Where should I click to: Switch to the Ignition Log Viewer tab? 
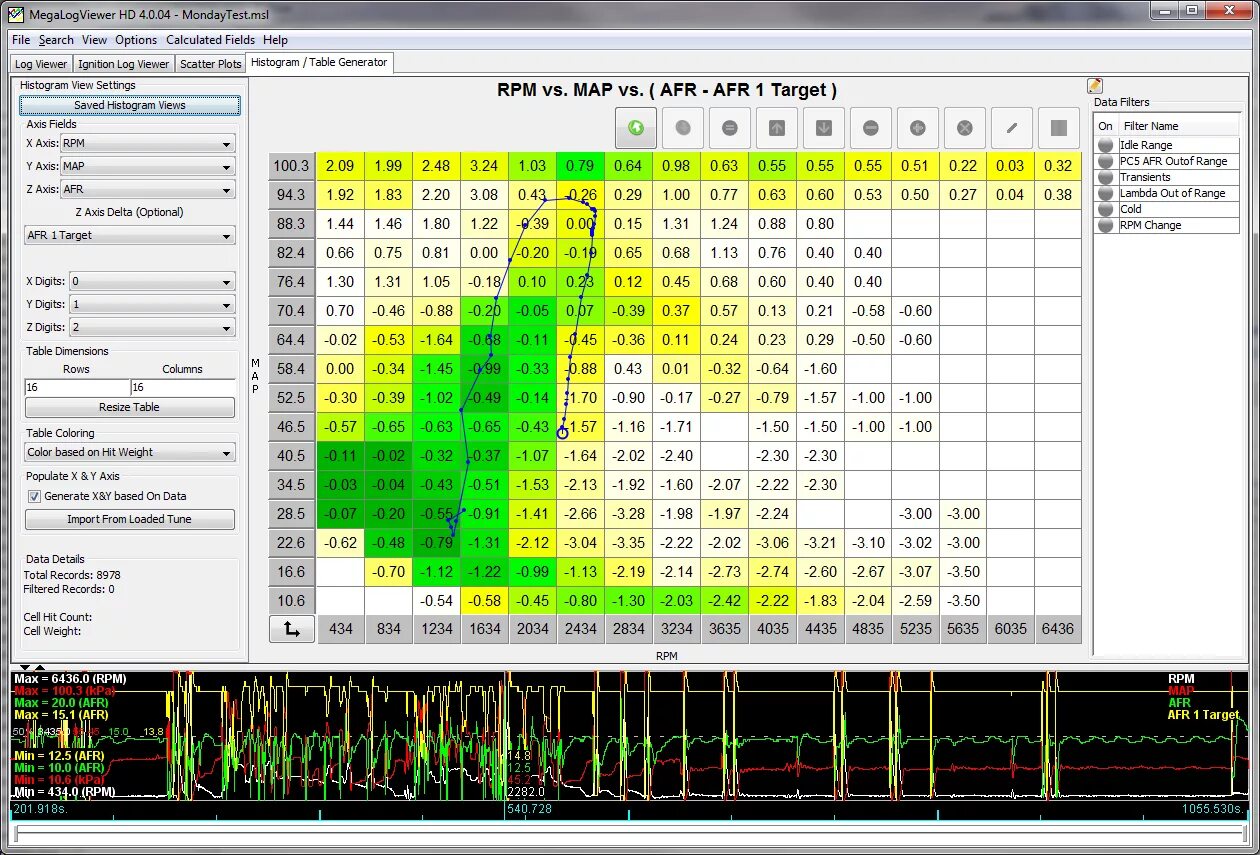tap(124, 64)
